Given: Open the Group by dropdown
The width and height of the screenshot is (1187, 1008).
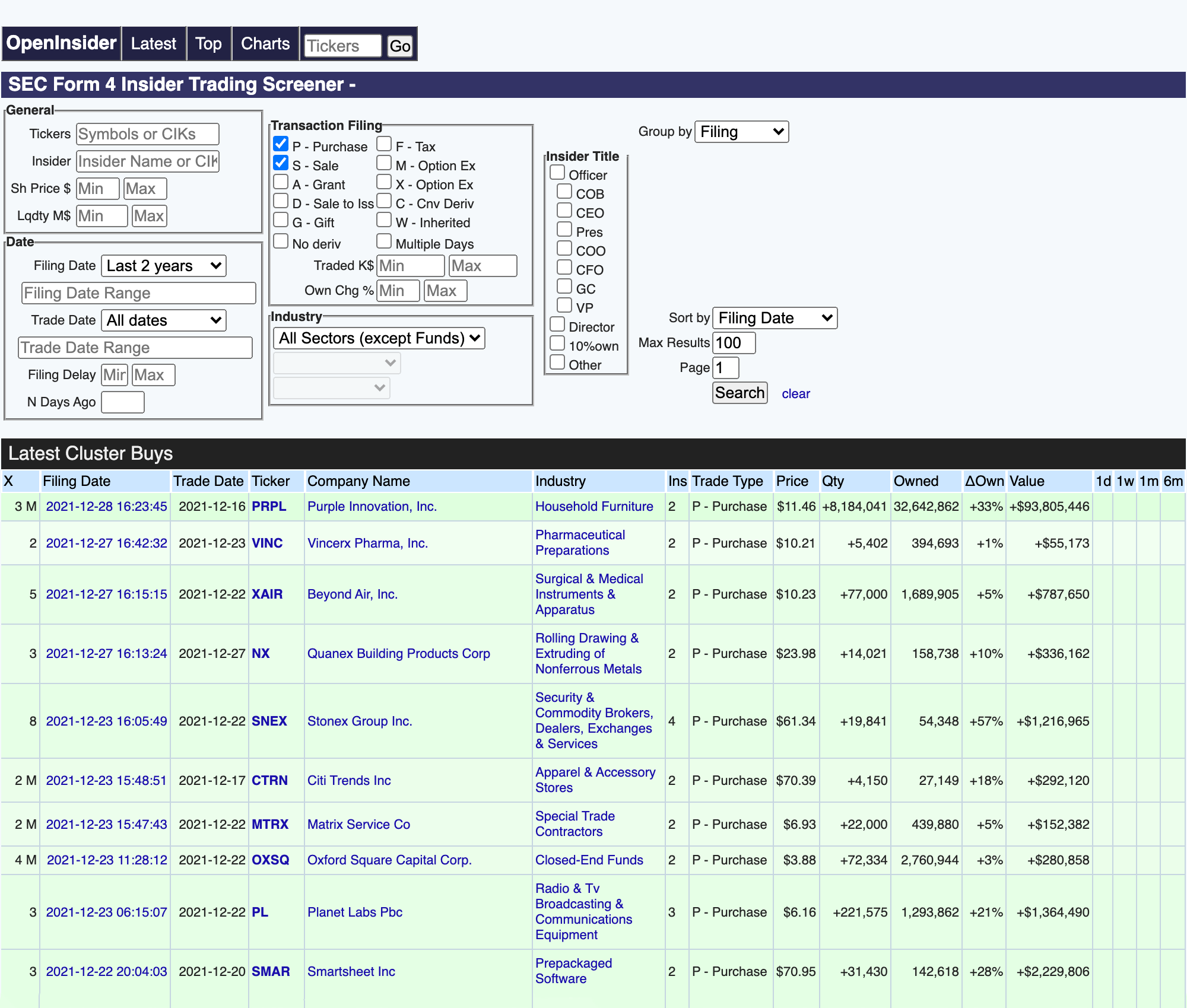Looking at the screenshot, I should point(741,132).
